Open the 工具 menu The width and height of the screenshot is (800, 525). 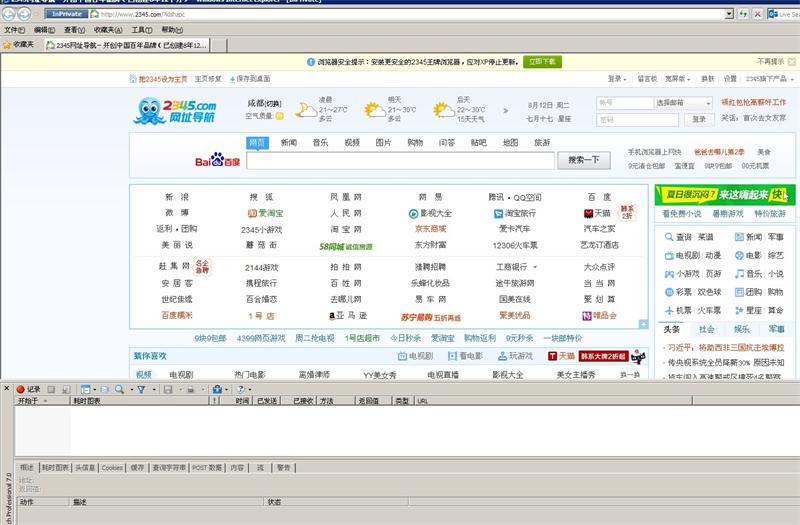[141, 30]
